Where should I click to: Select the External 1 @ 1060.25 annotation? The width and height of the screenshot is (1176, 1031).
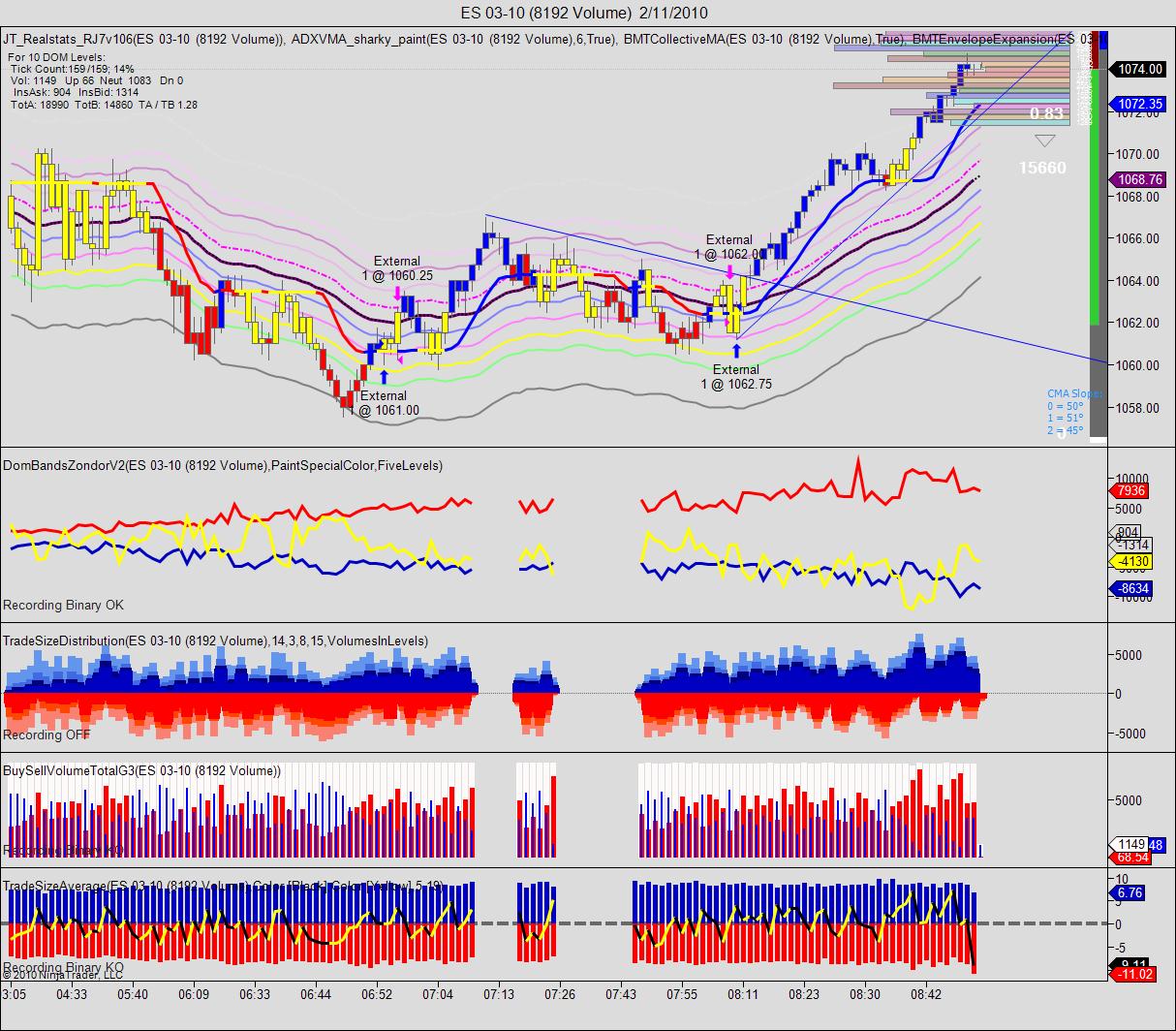coord(397,268)
